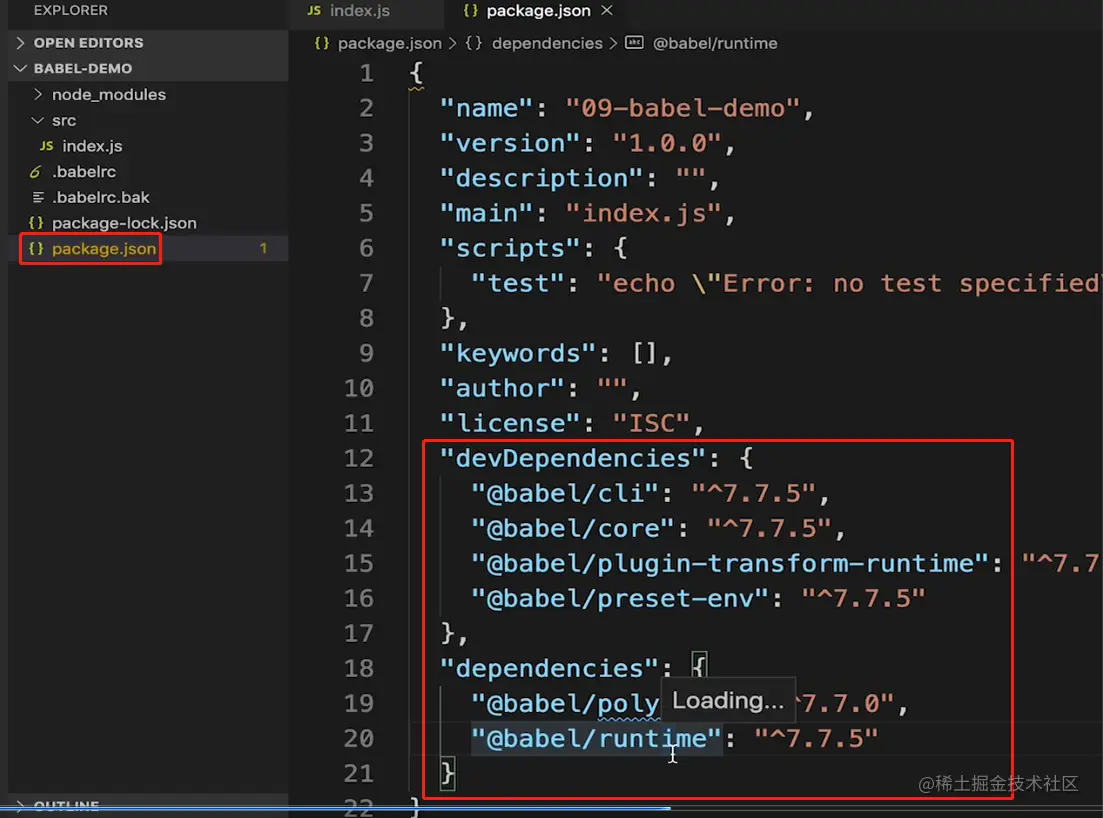This screenshot has height=818, width=1103.
Task: Click the text file icon next to .babelrc.bak
Action: click(x=38, y=197)
